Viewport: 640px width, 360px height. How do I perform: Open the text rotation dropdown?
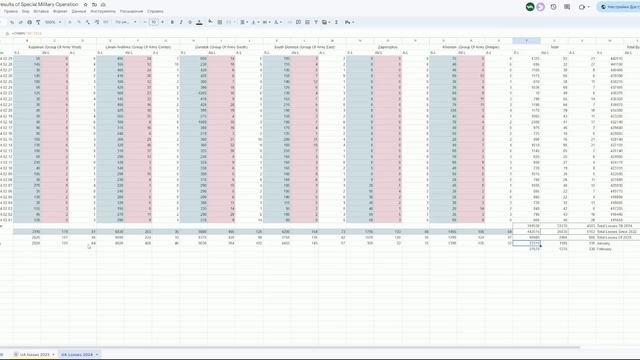pyautogui.click(x=278, y=22)
